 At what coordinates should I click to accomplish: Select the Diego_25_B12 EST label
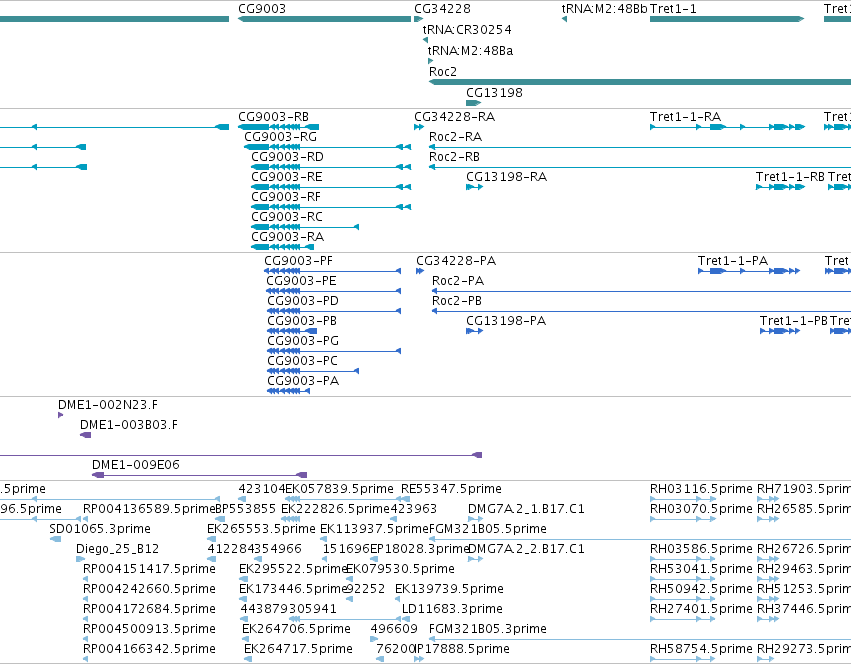[117, 549]
